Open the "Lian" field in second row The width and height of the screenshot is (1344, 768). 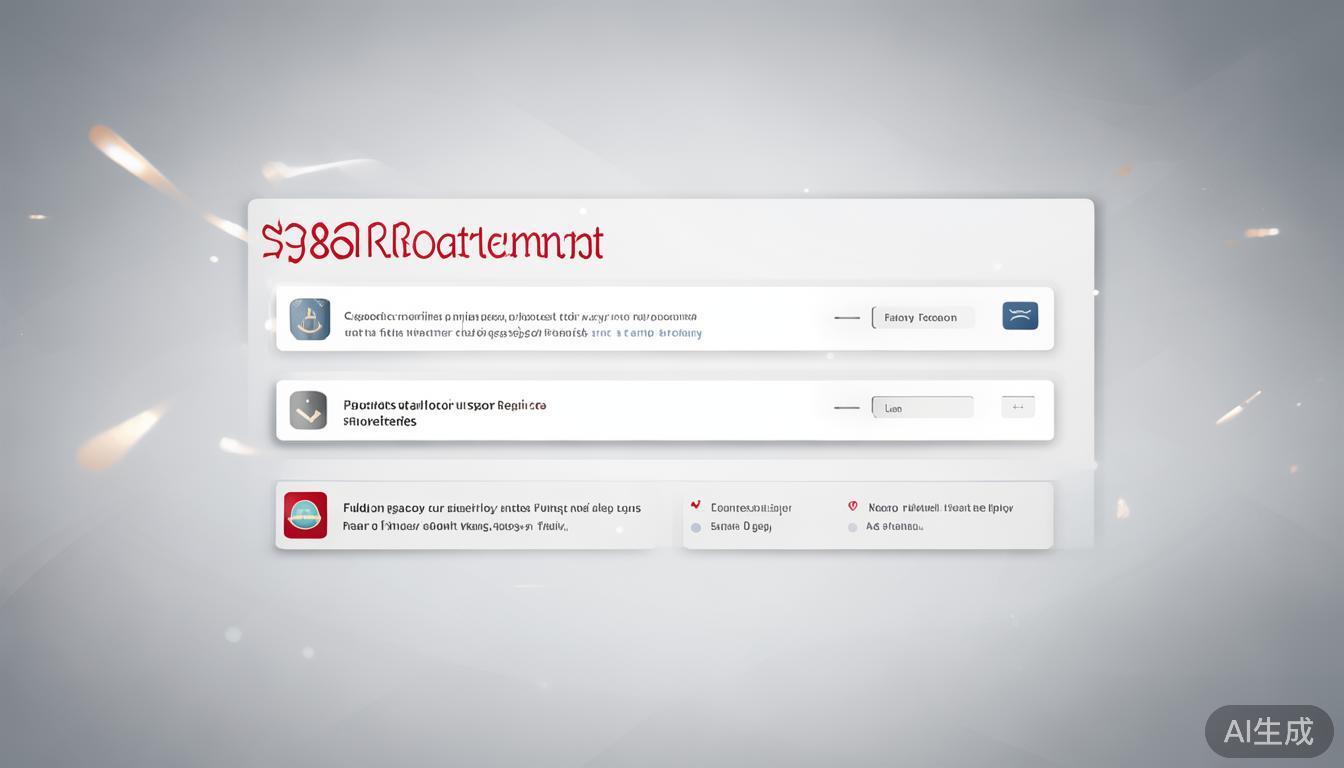point(923,408)
